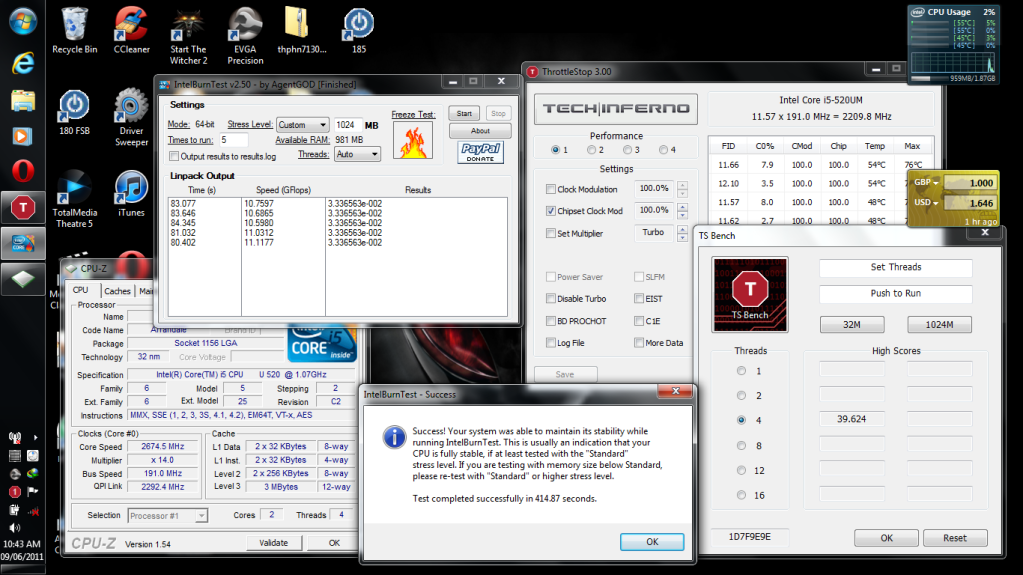The width and height of the screenshot is (1023, 575).
Task: Expand hidden system tray icons arrow
Action: tap(35, 437)
